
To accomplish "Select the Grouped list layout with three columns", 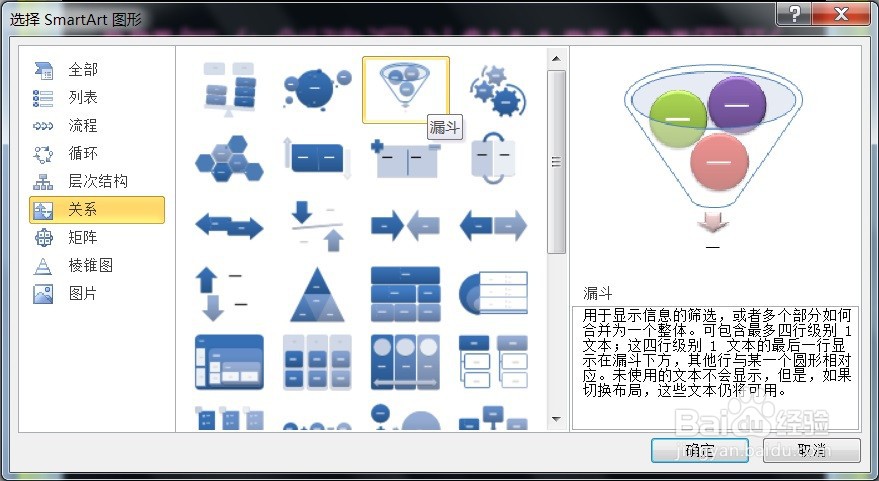I will click(x=317, y=362).
